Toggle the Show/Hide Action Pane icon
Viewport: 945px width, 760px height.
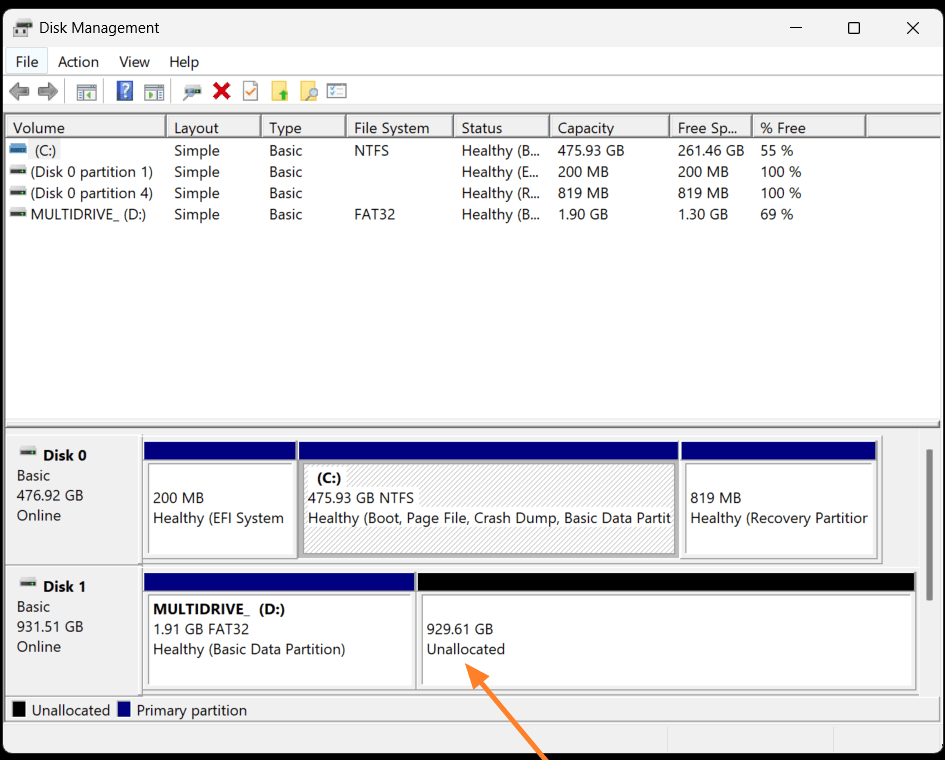tap(154, 92)
